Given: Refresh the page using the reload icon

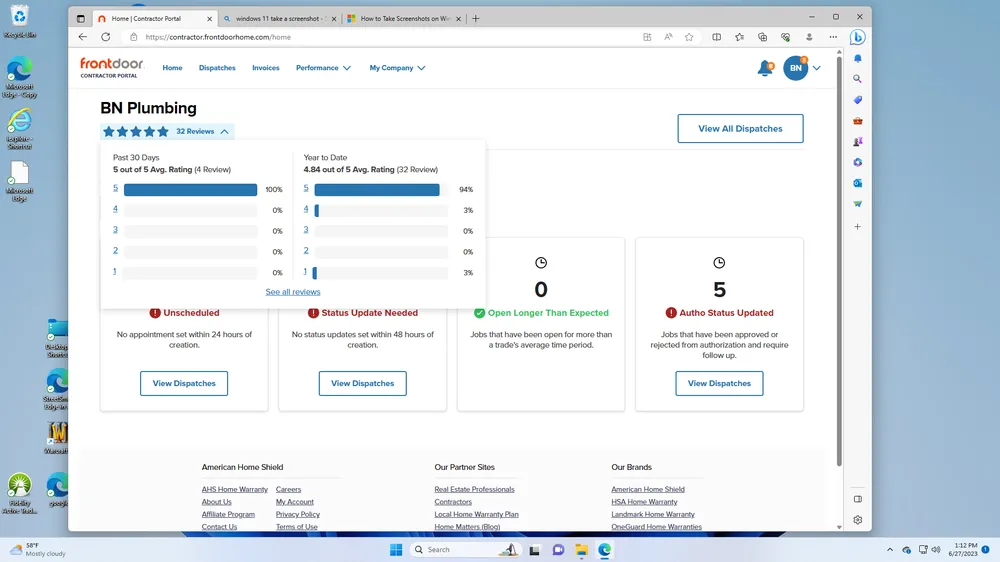Looking at the screenshot, I should pos(108,37).
